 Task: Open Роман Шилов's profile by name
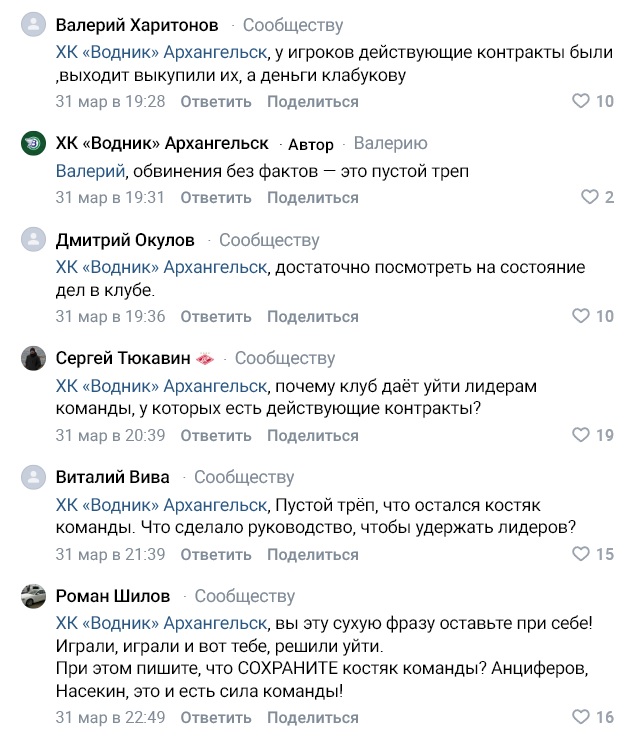[x=112, y=596]
